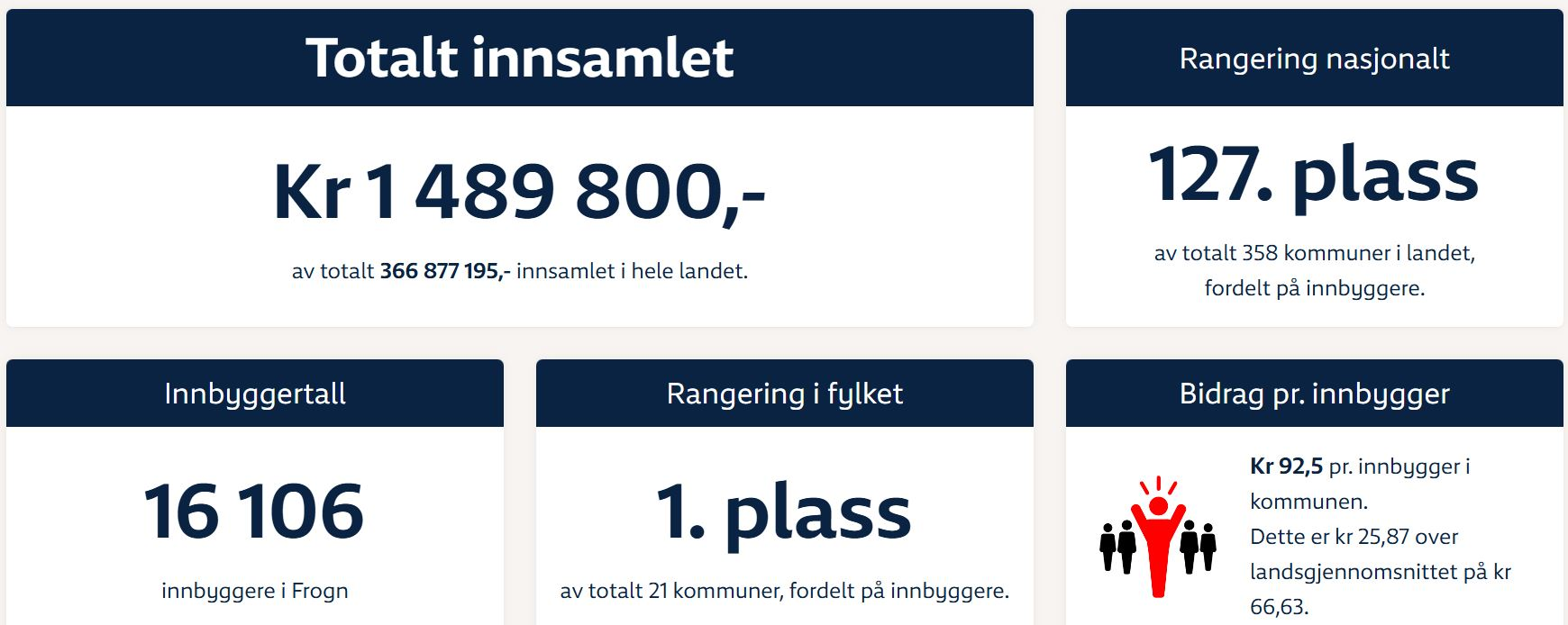Select the 16 106 population figure
Image resolution: width=1568 pixels, height=625 pixels.
tap(254, 512)
